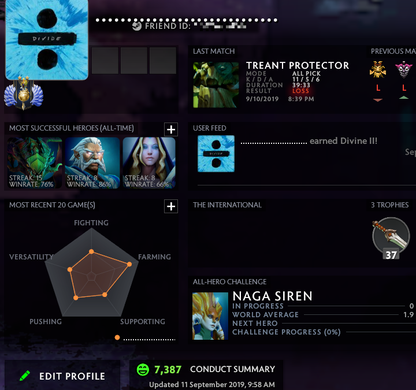This screenshot has height=390, width=416.
Task: Click the user feed avatar thumbnail
Action: (x=216, y=154)
